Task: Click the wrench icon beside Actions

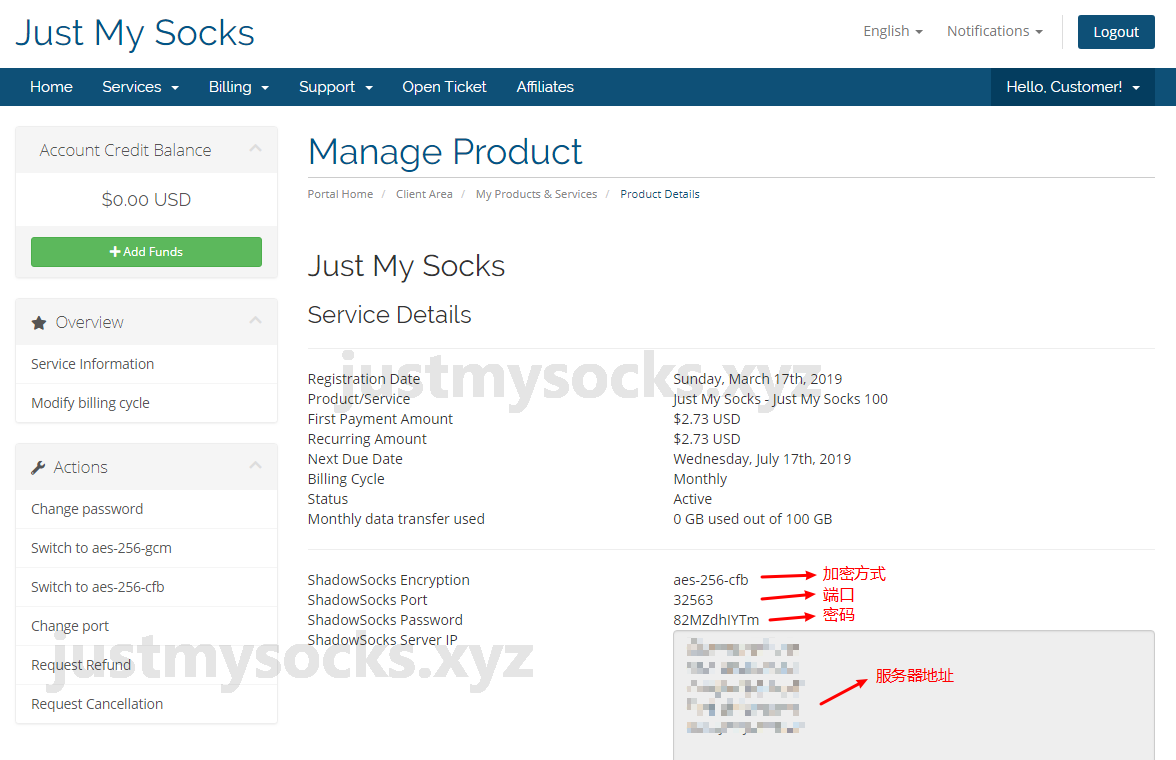Action: [38, 467]
